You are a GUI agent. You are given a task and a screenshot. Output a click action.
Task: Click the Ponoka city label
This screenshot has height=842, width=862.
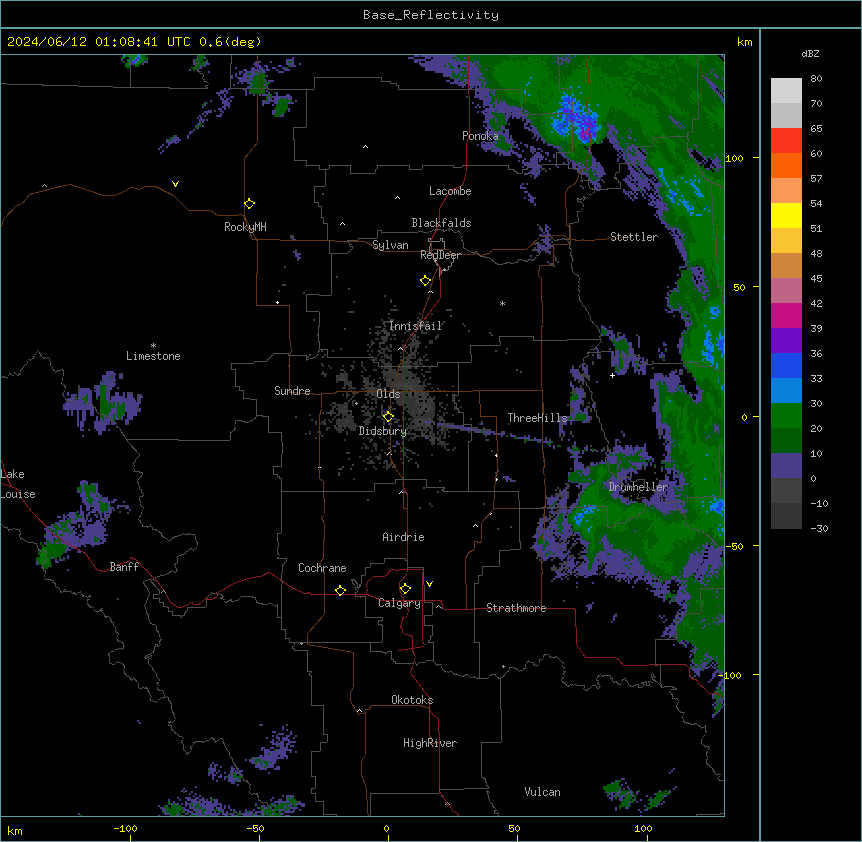tap(480, 136)
